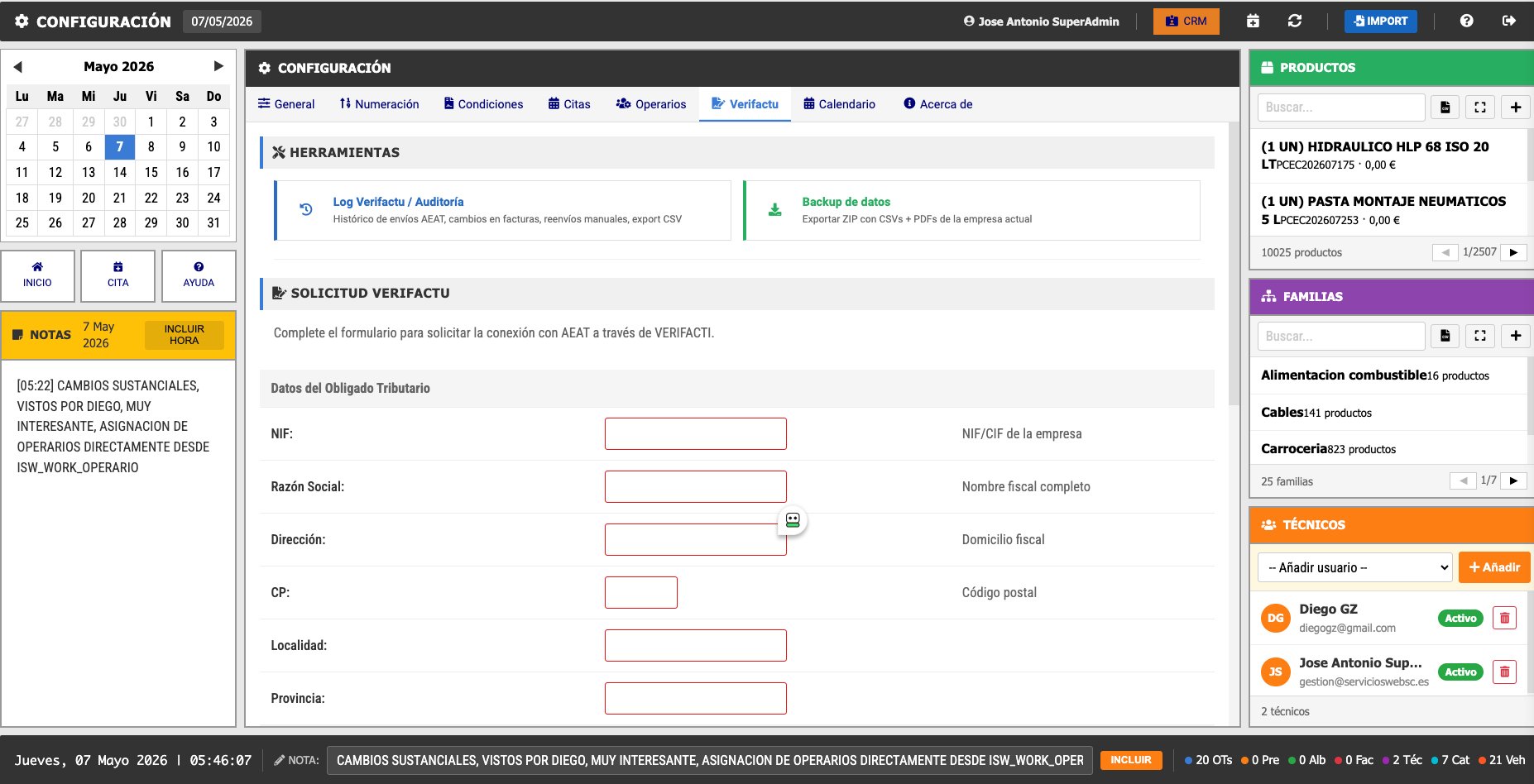
Task: Focus the Dirección input field
Action: point(695,539)
